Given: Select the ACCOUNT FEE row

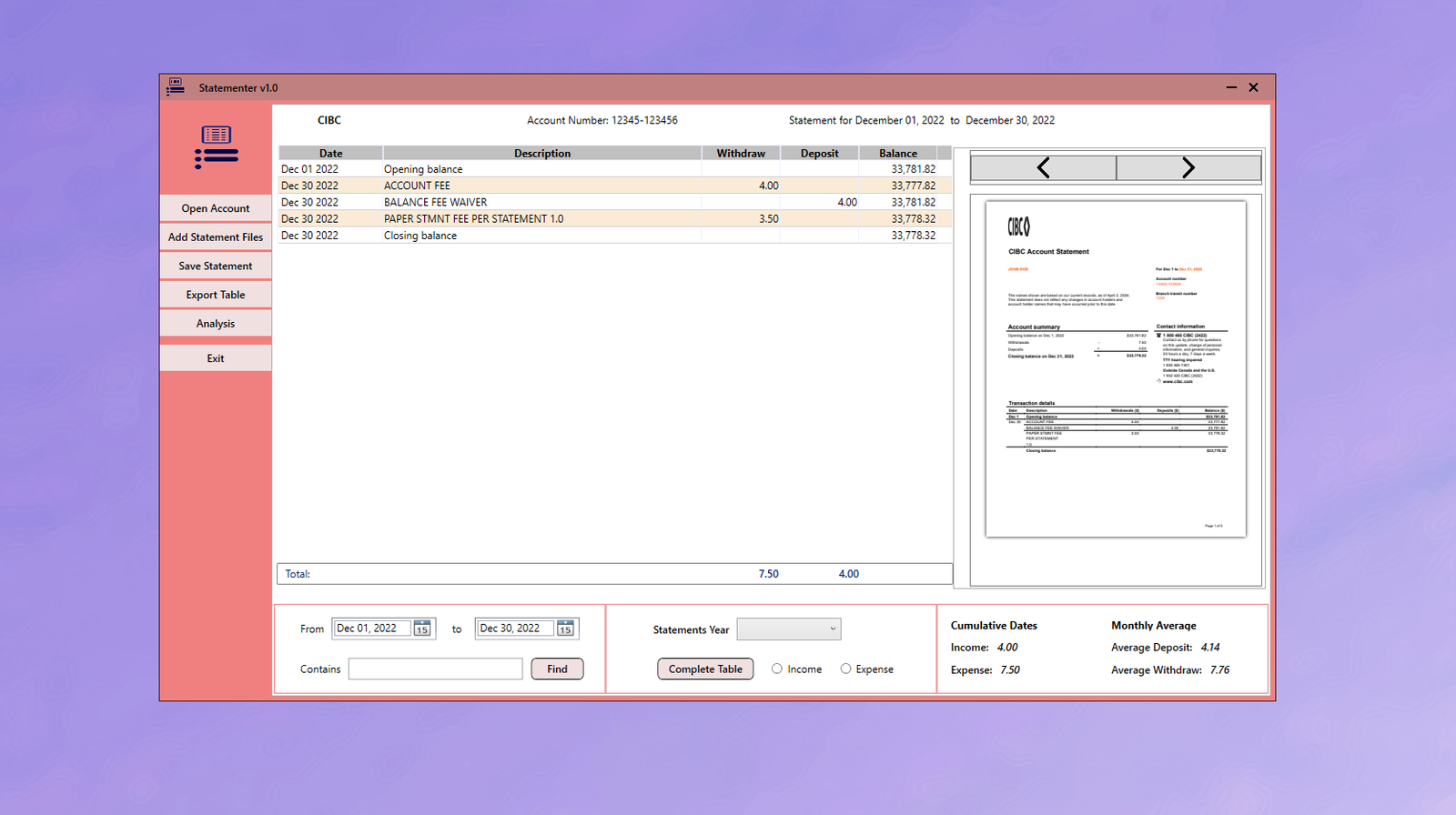Looking at the screenshot, I should click(615, 186).
